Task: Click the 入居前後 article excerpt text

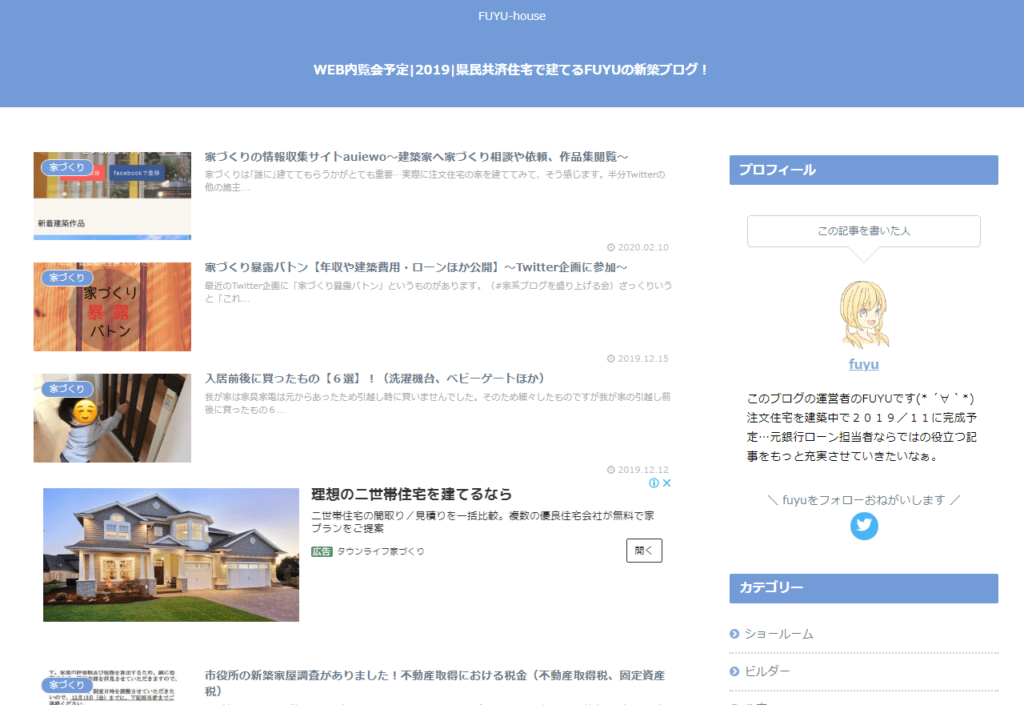Action: [438, 403]
